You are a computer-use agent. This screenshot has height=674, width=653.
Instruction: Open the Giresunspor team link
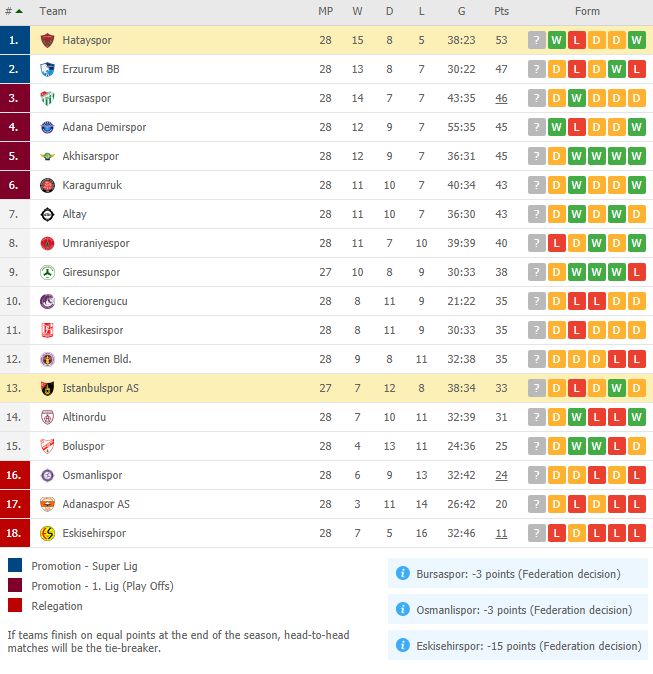tap(91, 273)
